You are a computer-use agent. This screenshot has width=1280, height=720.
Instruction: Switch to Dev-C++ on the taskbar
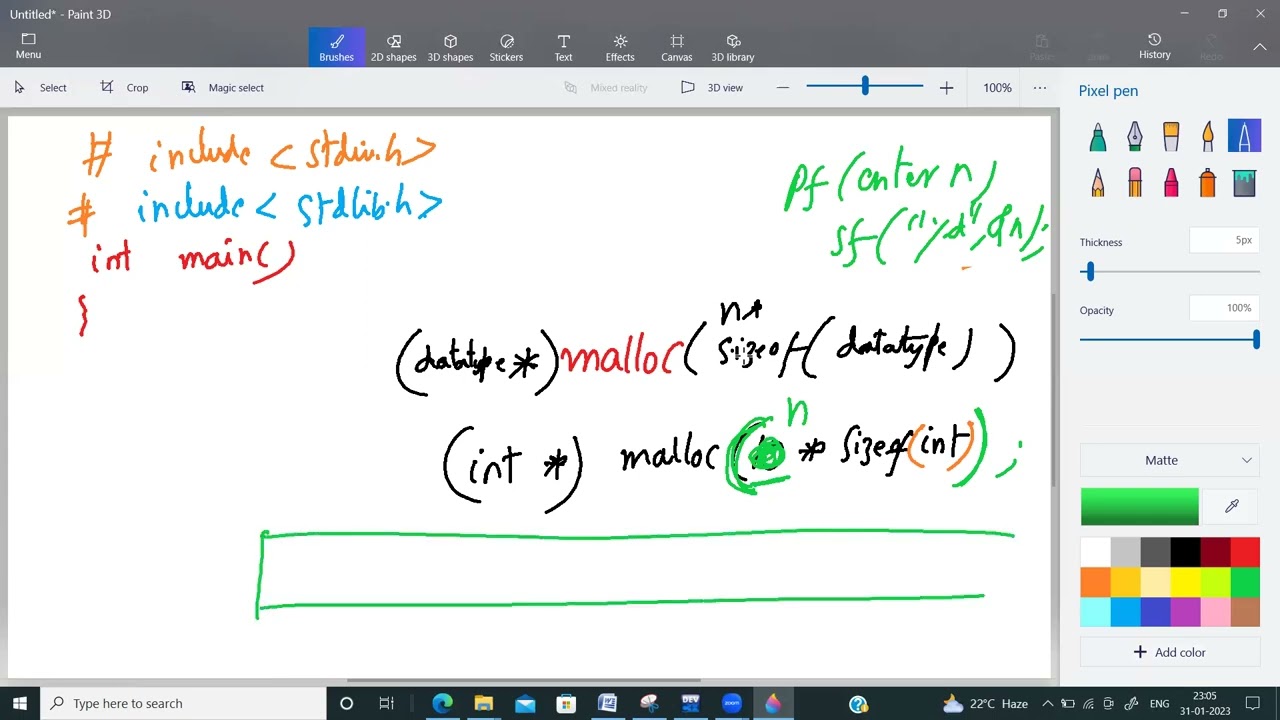click(x=690, y=703)
